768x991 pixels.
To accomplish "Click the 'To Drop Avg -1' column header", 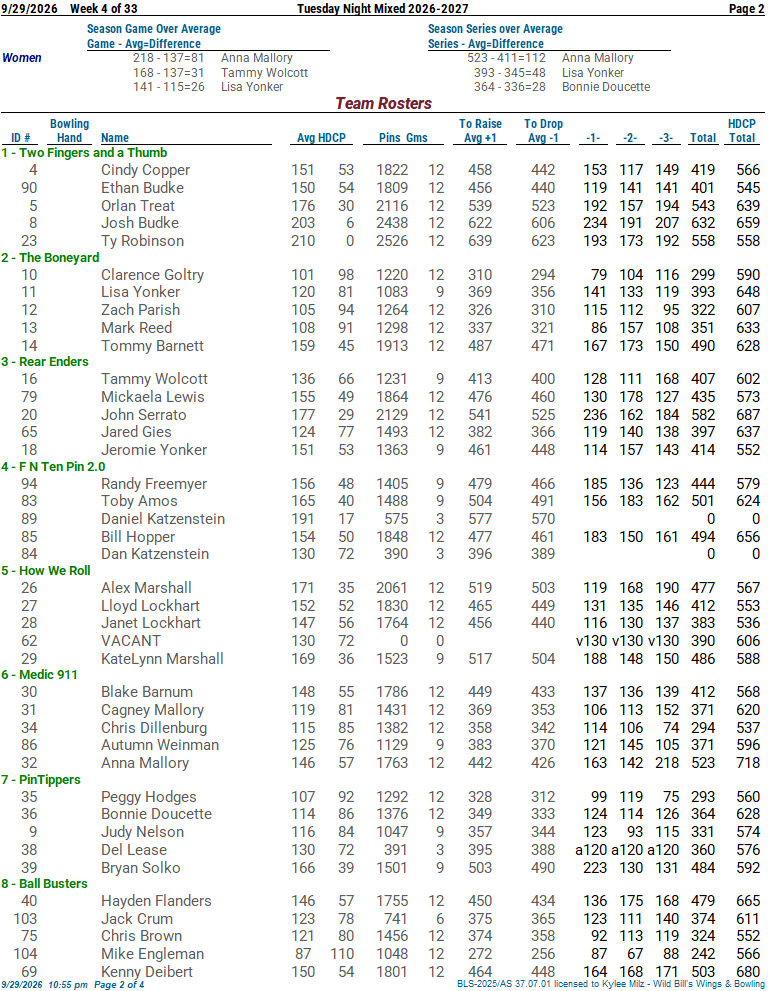I will click(x=543, y=131).
